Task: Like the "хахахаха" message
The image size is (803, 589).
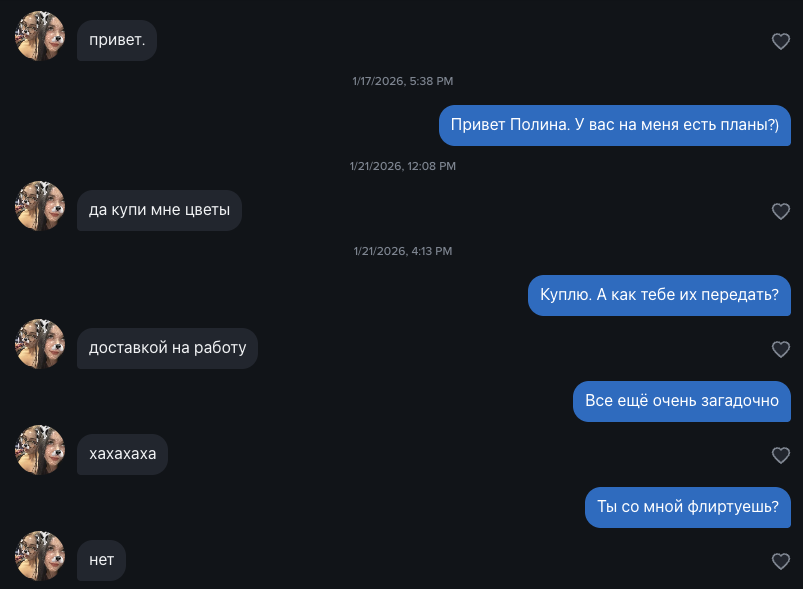Action: 781,455
